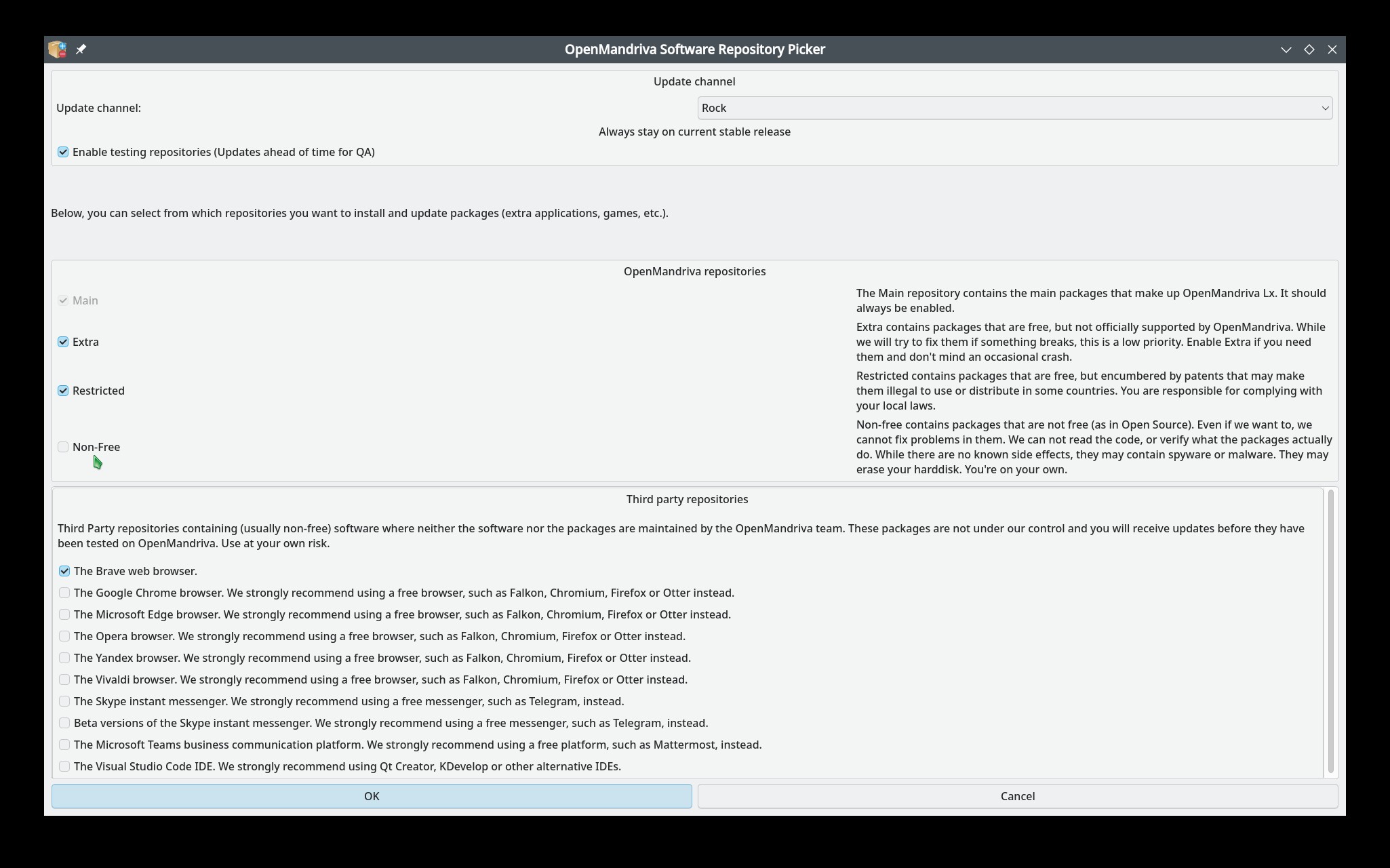Screen dimensions: 1390x868
Task: Click the maximize diamond icon in title bar
Action: 1309,50
